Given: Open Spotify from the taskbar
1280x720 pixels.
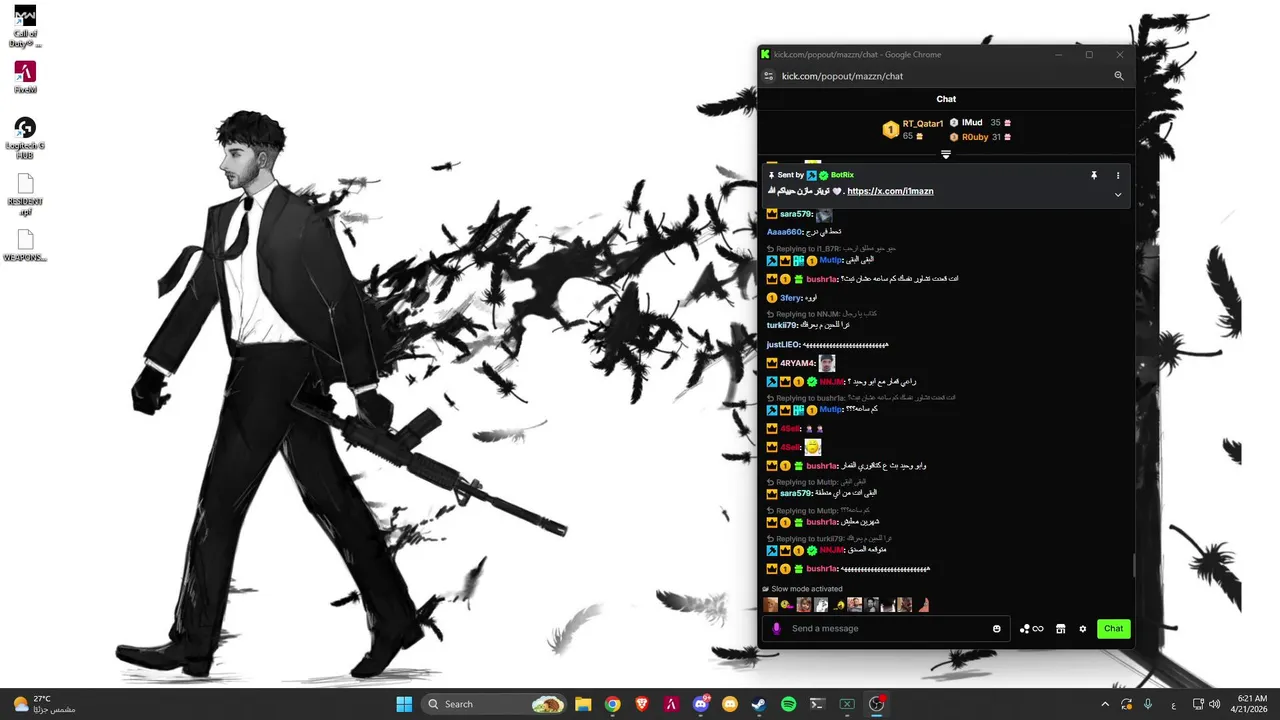Looking at the screenshot, I should click(788, 704).
